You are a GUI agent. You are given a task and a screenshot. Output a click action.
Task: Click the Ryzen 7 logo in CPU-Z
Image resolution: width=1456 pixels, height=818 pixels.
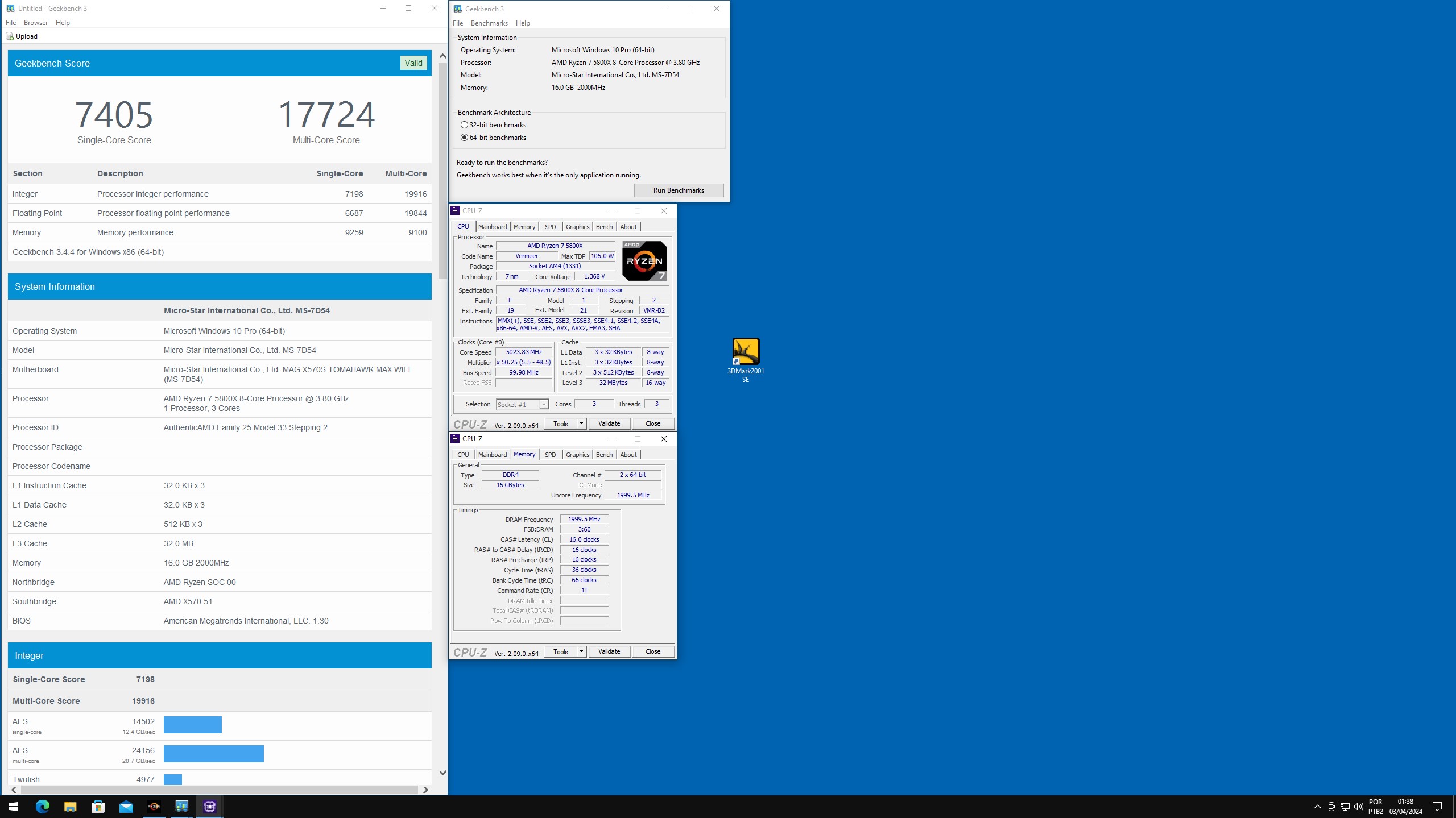coord(644,261)
